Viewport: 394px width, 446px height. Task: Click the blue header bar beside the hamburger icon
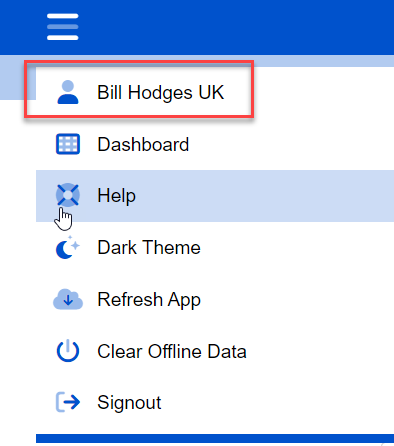pyautogui.click(x=233, y=27)
